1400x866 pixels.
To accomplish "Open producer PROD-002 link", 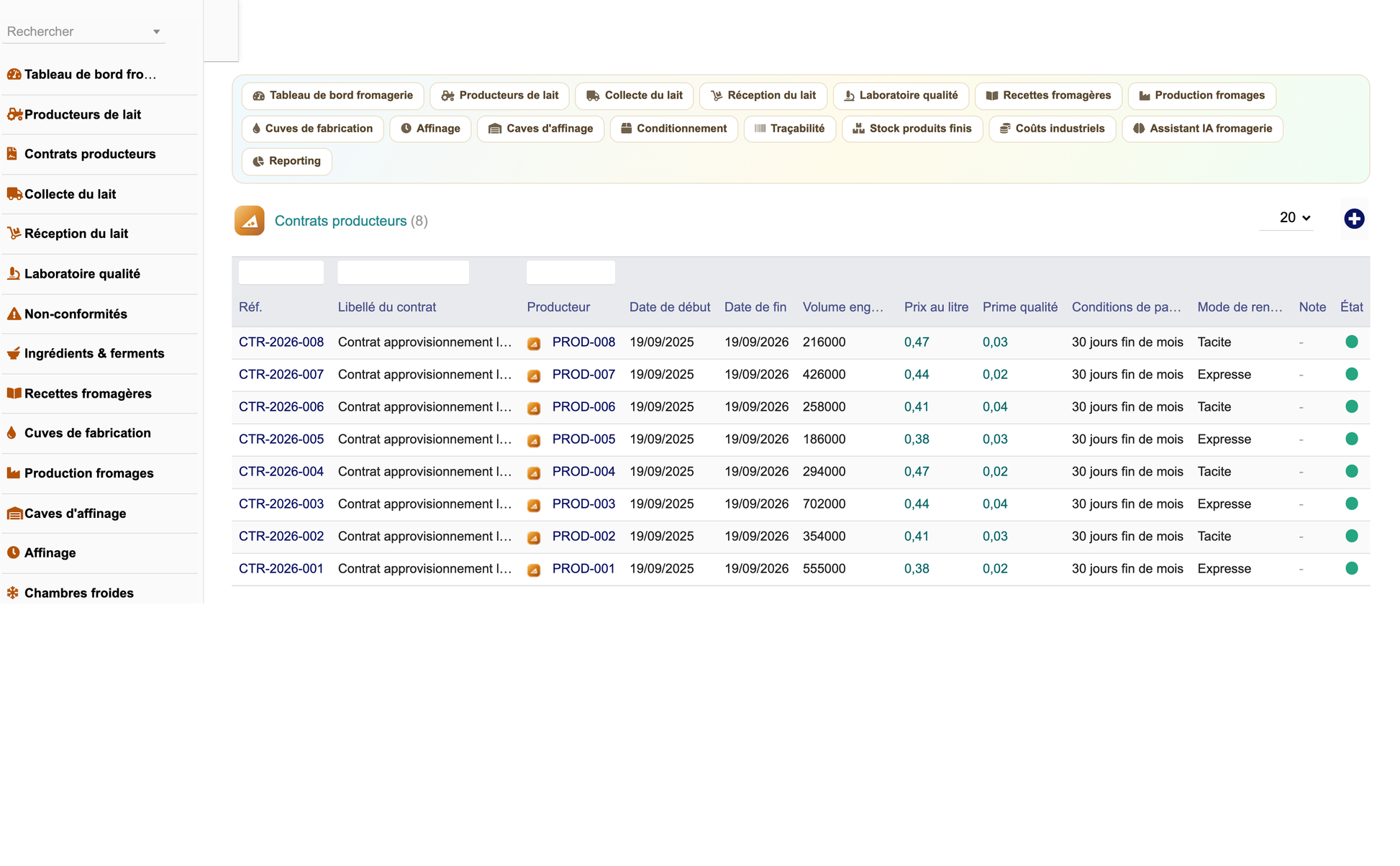I will (x=583, y=537).
